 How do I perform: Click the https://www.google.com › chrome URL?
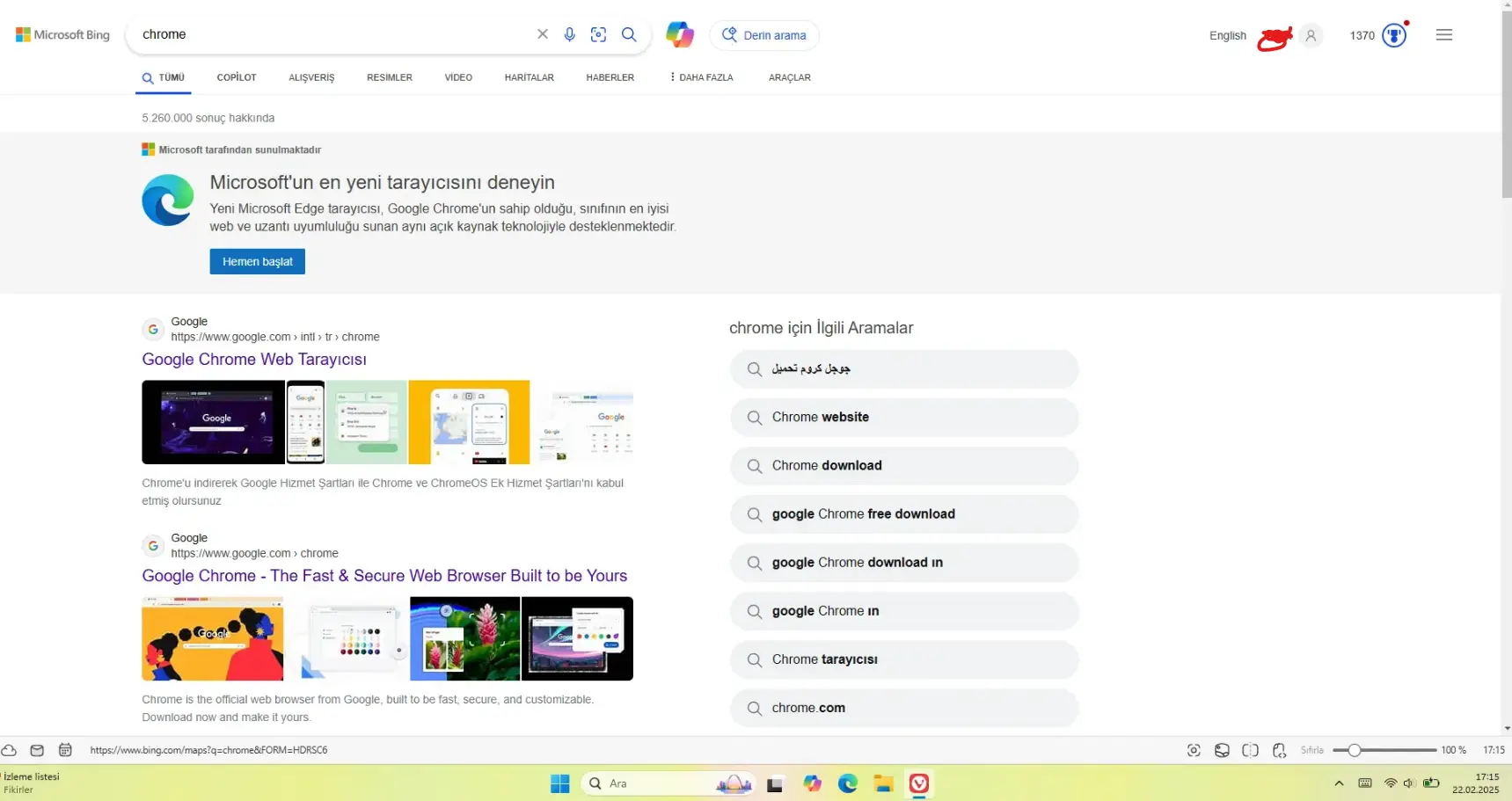pos(254,553)
